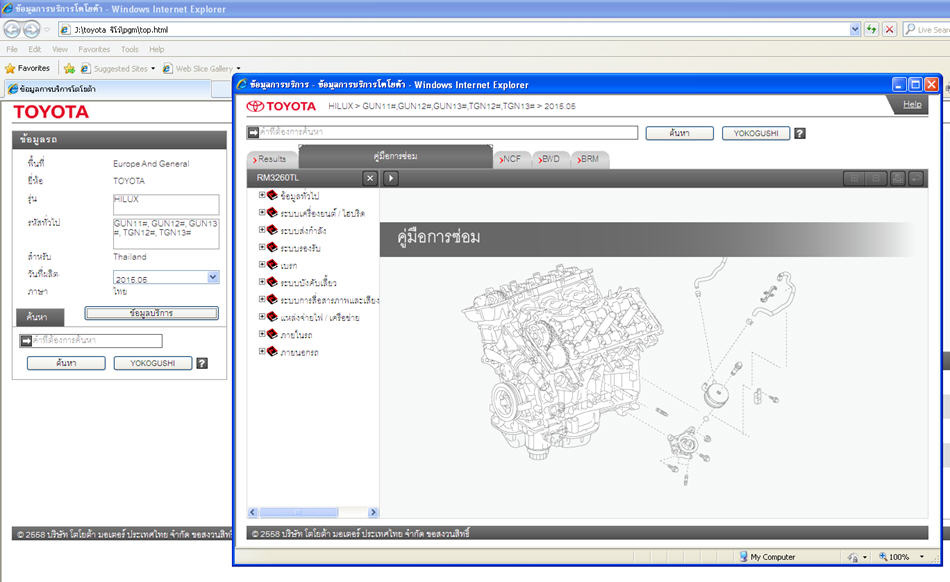Screen dimensions: 950x582
Task: Expand ระบบส่งกำลัง tree node
Action: pos(262,230)
